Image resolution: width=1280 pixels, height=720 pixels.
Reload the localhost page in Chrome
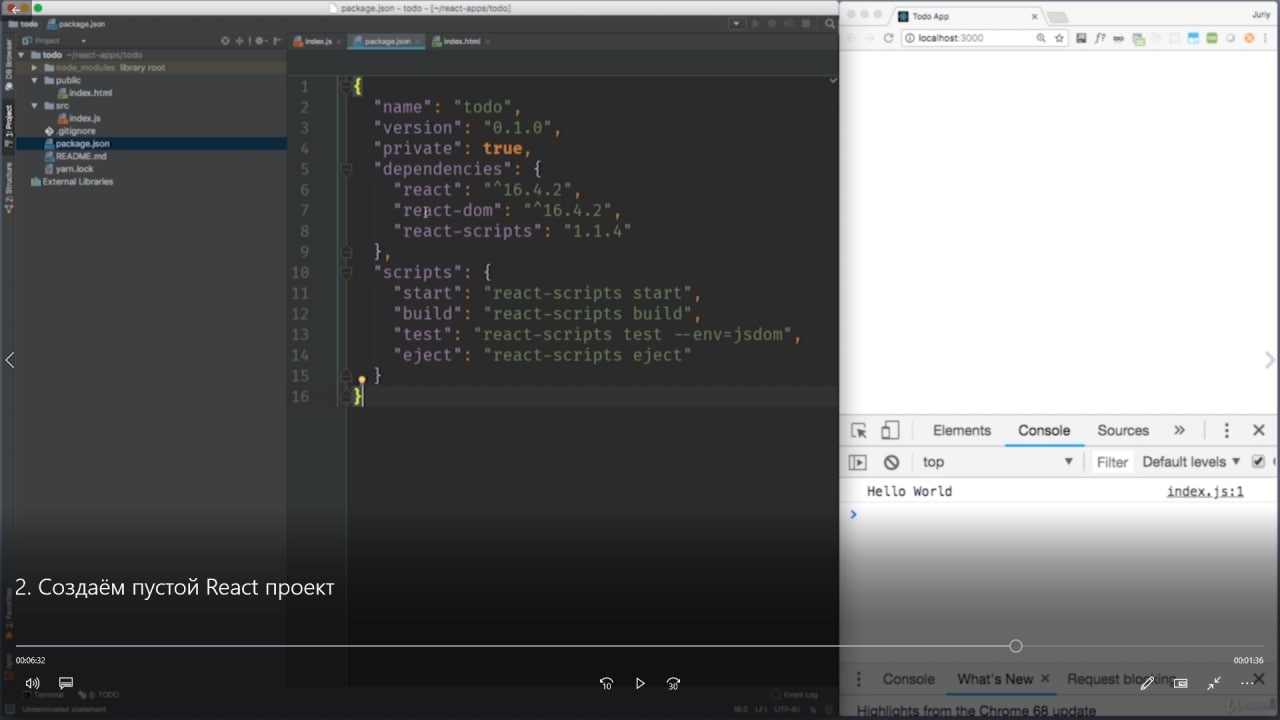pyautogui.click(x=888, y=38)
